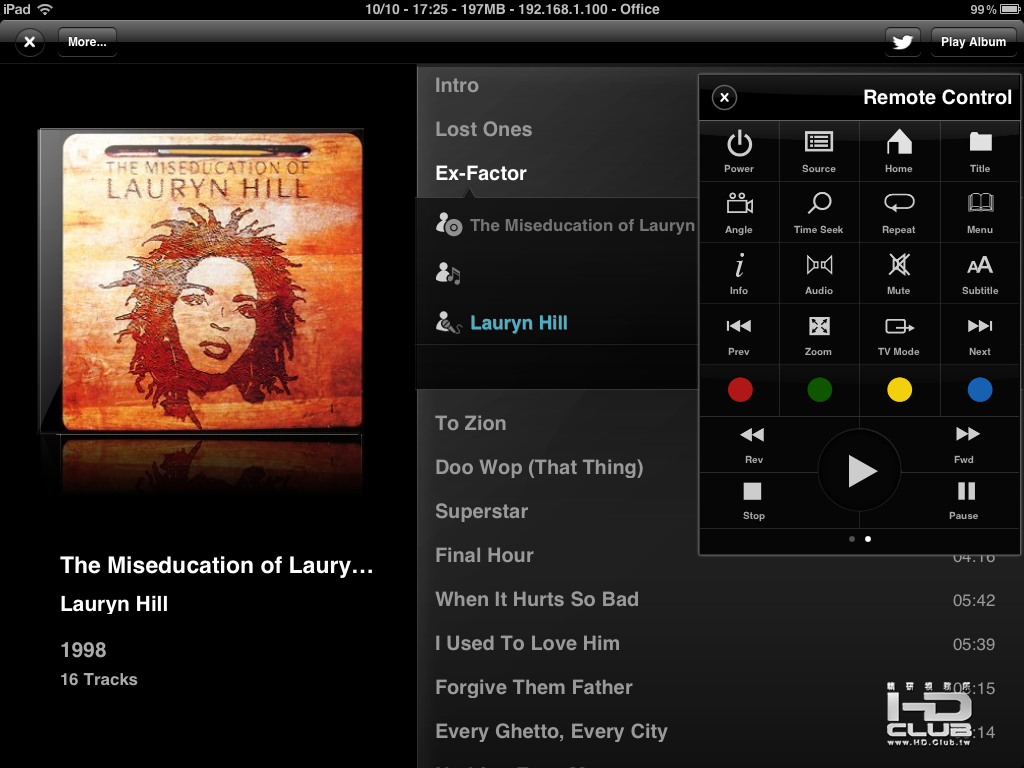Tap the yellow color button
This screenshot has height=768, width=1024.
(x=899, y=390)
